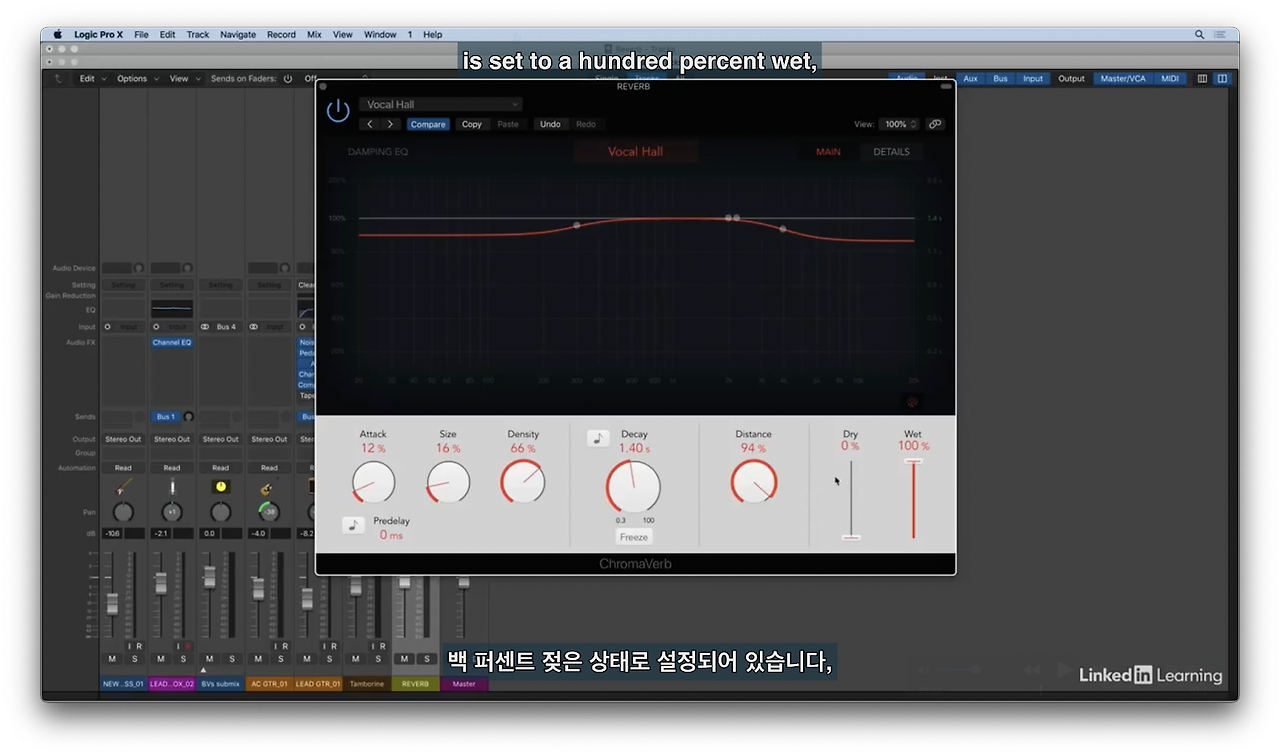Open the File menu
Viewport: 1280px width, 756px height.
(141, 35)
